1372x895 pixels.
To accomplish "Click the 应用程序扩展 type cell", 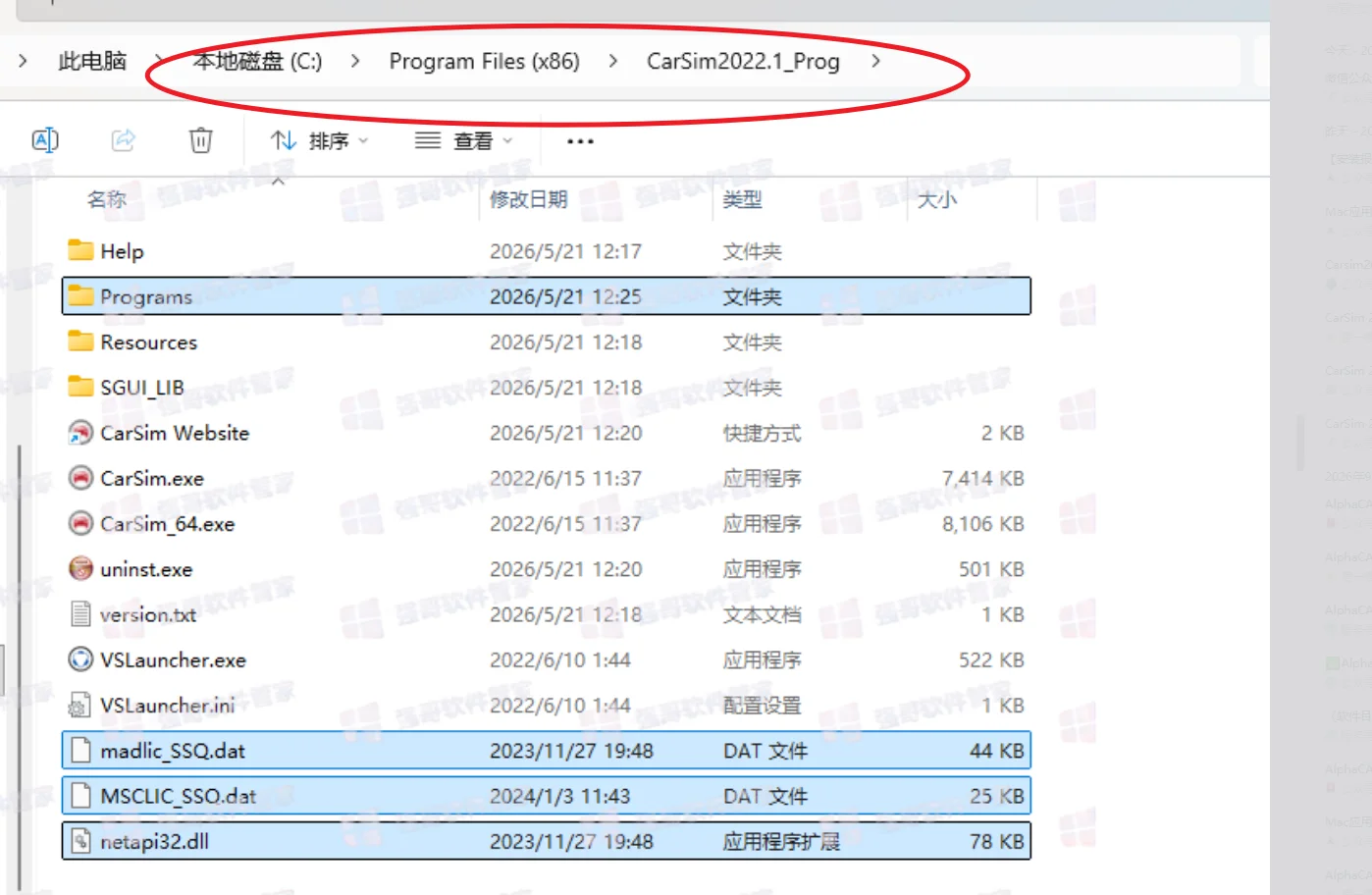I will point(781,841).
